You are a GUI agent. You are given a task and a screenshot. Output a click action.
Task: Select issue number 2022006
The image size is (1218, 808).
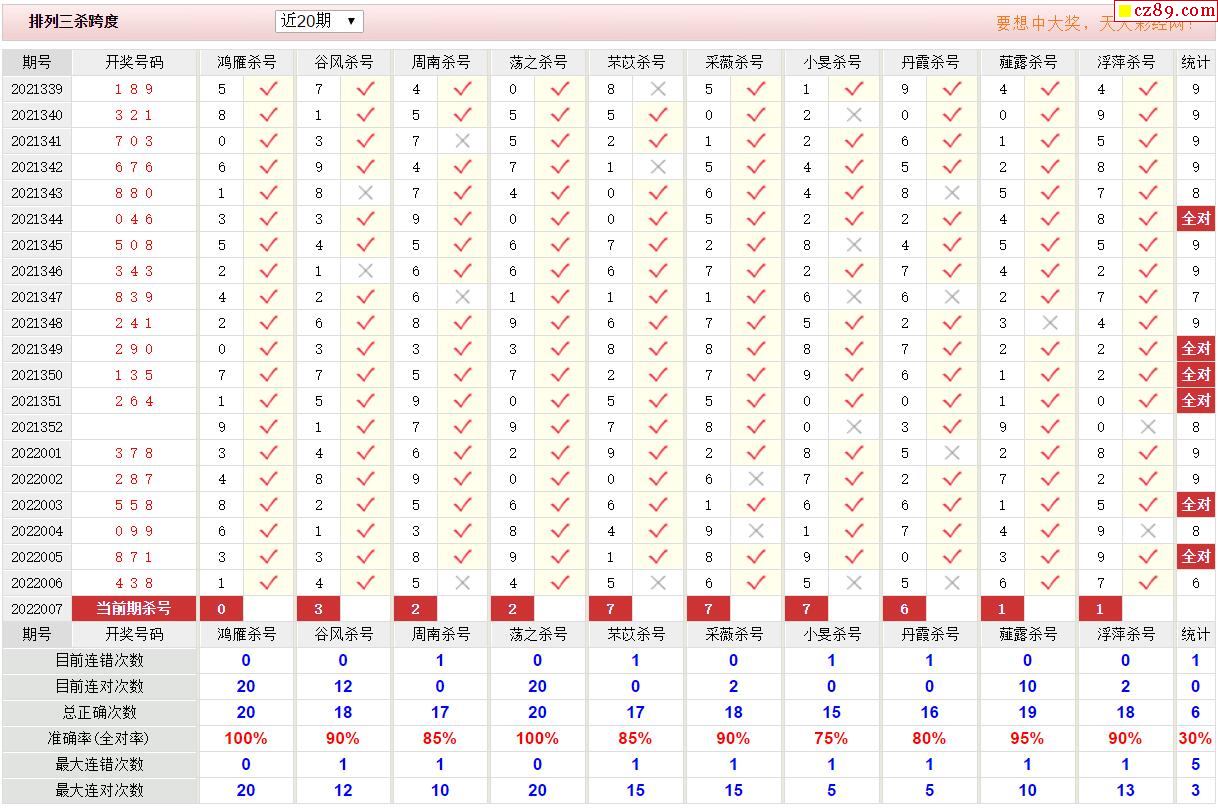(x=37, y=583)
